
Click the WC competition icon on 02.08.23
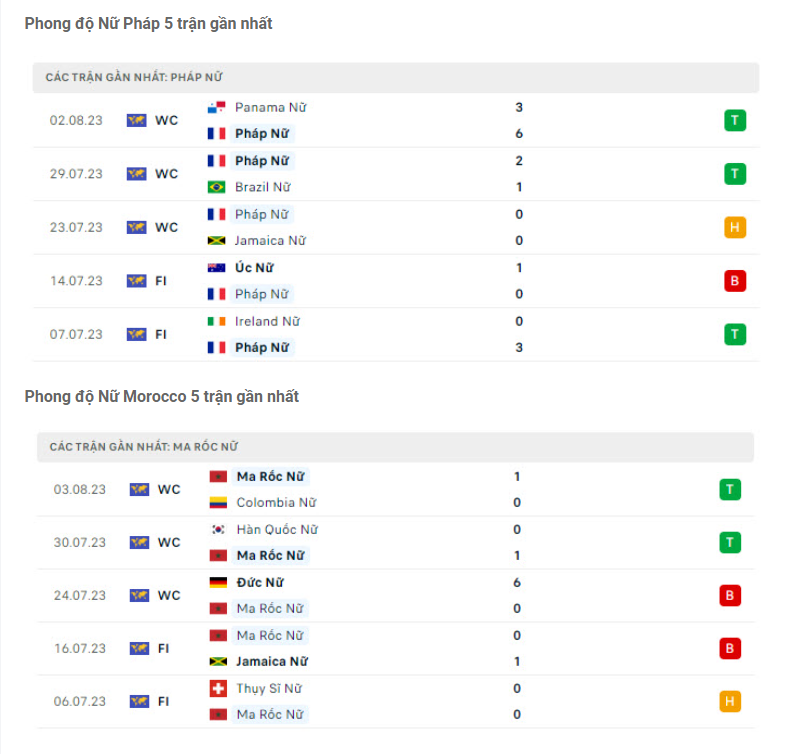[137, 121]
